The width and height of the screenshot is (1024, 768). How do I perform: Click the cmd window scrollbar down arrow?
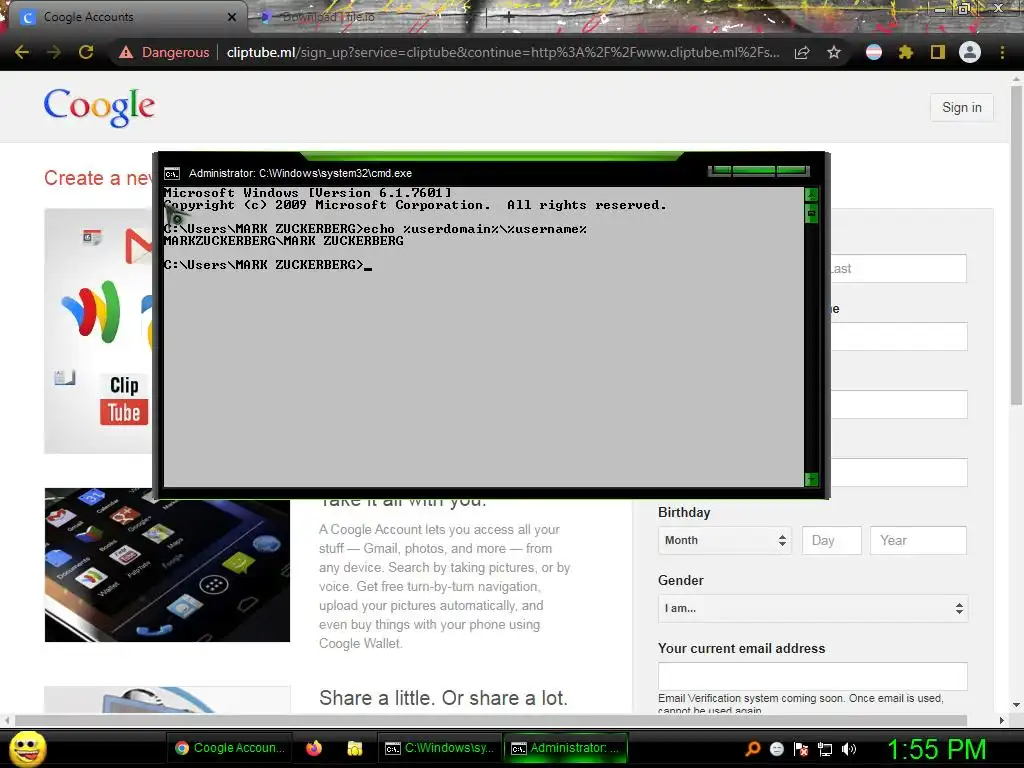coord(811,479)
